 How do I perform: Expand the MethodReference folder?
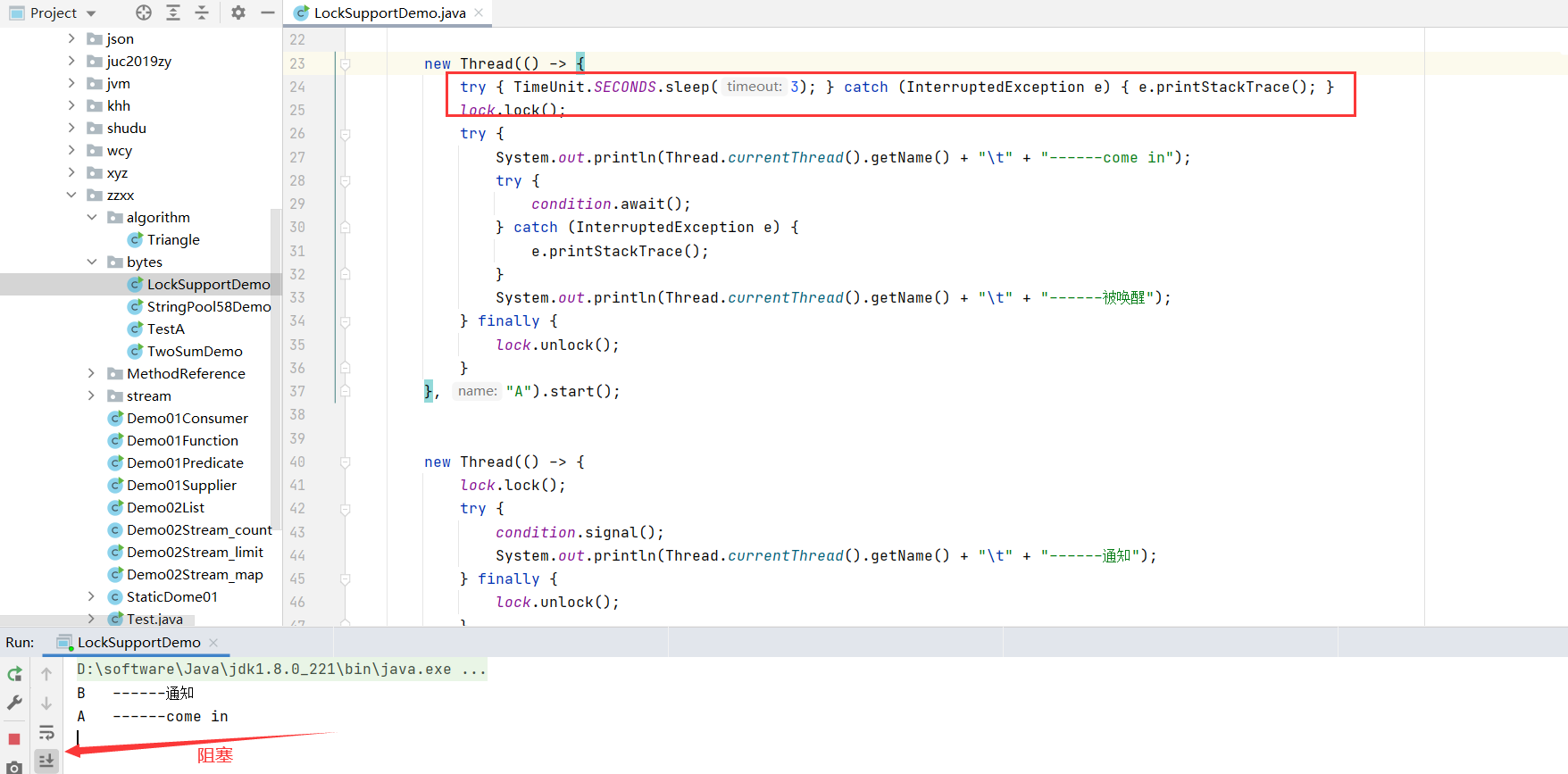point(92,373)
